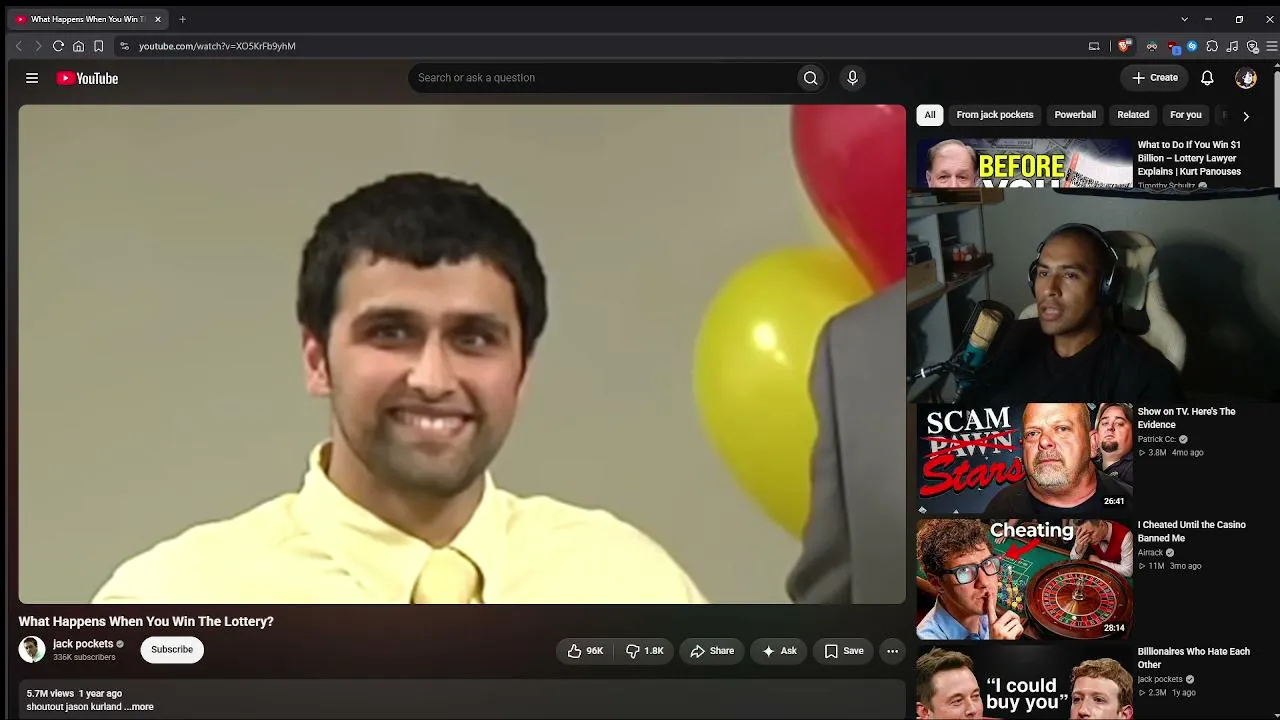The width and height of the screenshot is (1280, 720).
Task: Expand the description with ...more
Action: [x=139, y=707]
